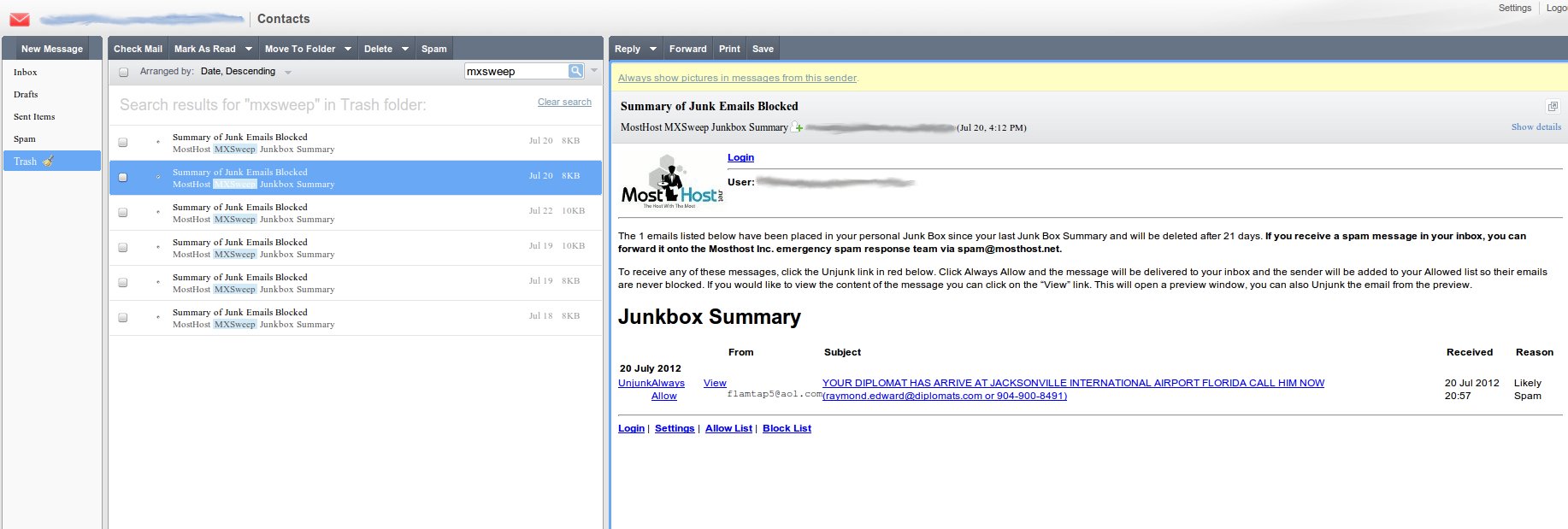Check the box for the Jul 22 message

click(x=123, y=213)
